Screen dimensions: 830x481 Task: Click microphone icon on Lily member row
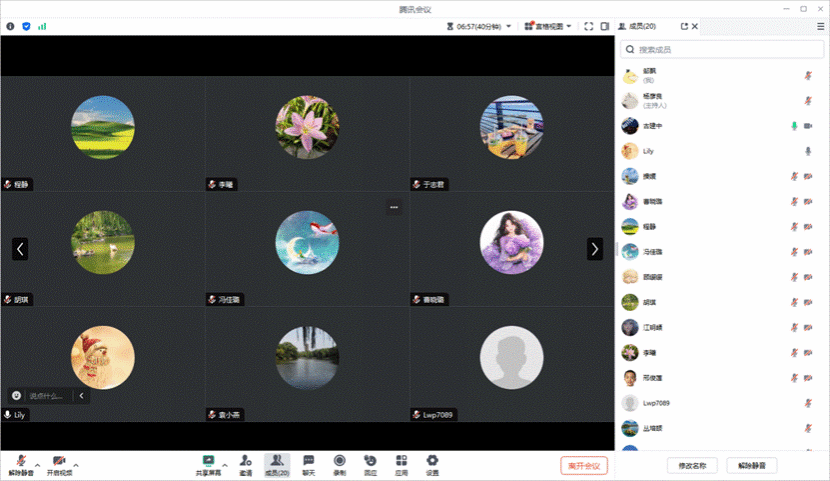(x=808, y=151)
